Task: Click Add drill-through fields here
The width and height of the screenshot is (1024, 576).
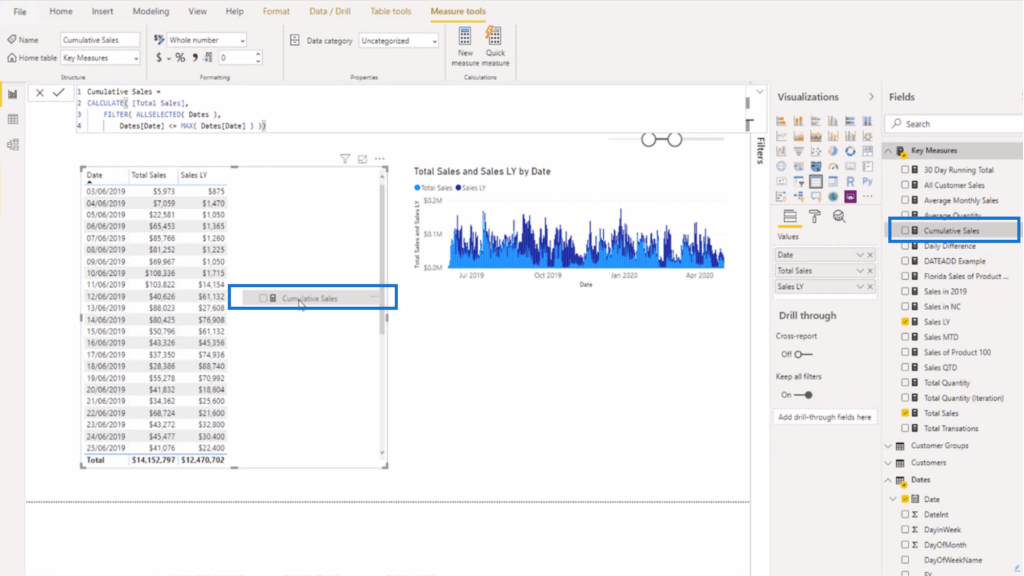Action: [x=825, y=417]
